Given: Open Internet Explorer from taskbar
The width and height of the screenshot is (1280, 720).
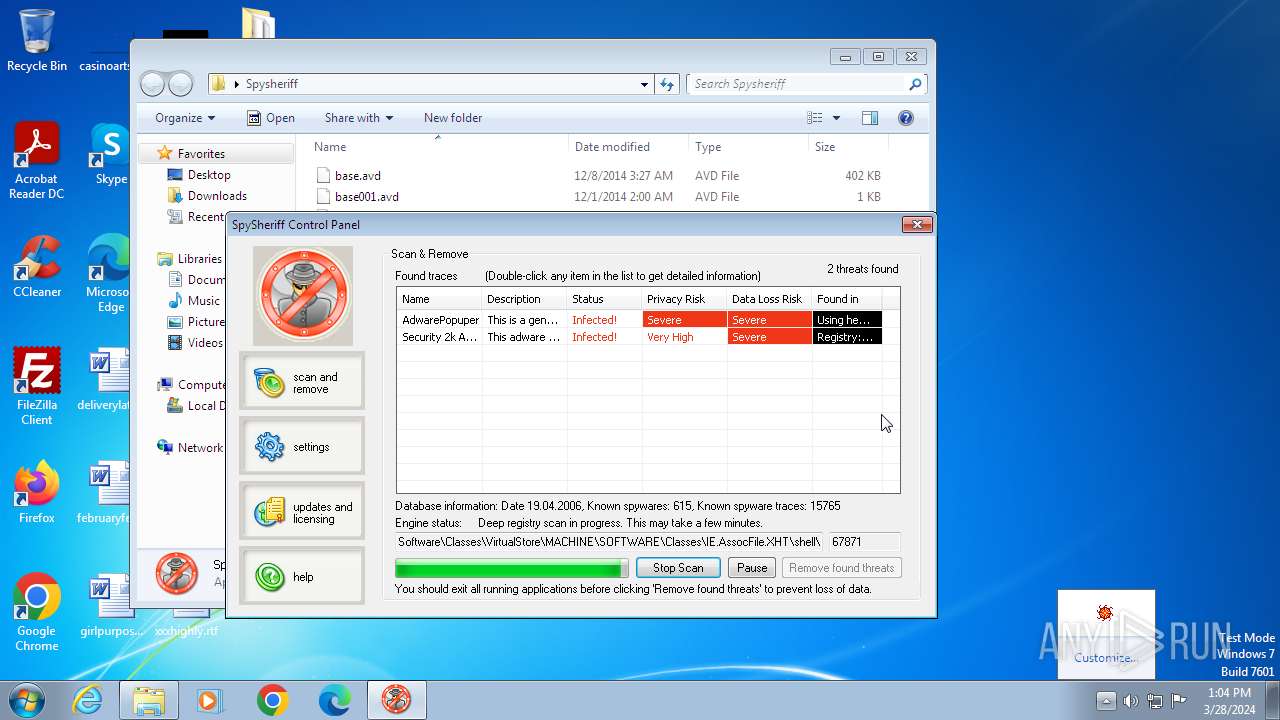Looking at the screenshot, I should (88, 701).
